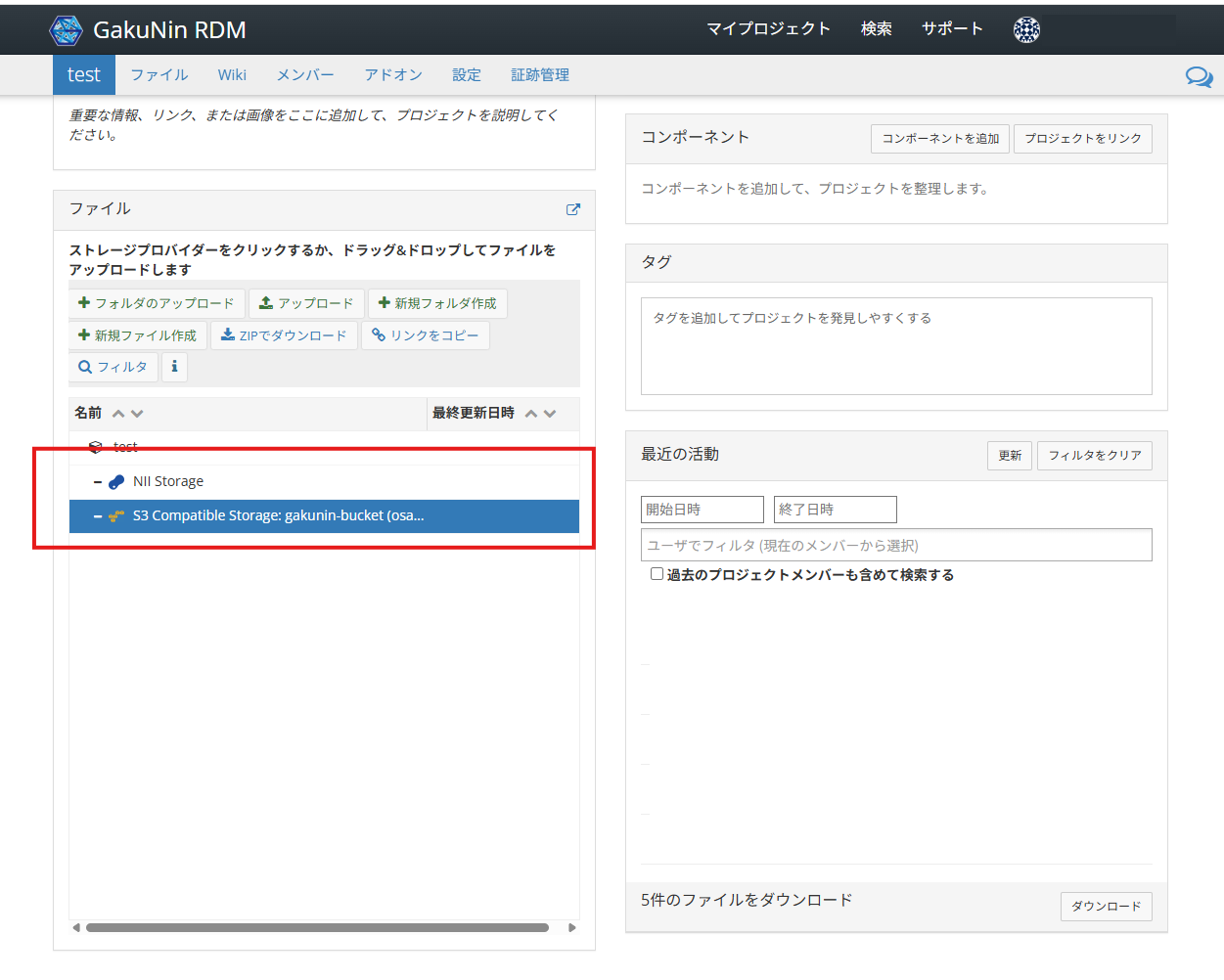Click リンクをコピー link copy button
This screenshot has width=1224, height=980.
click(x=426, y=335)
